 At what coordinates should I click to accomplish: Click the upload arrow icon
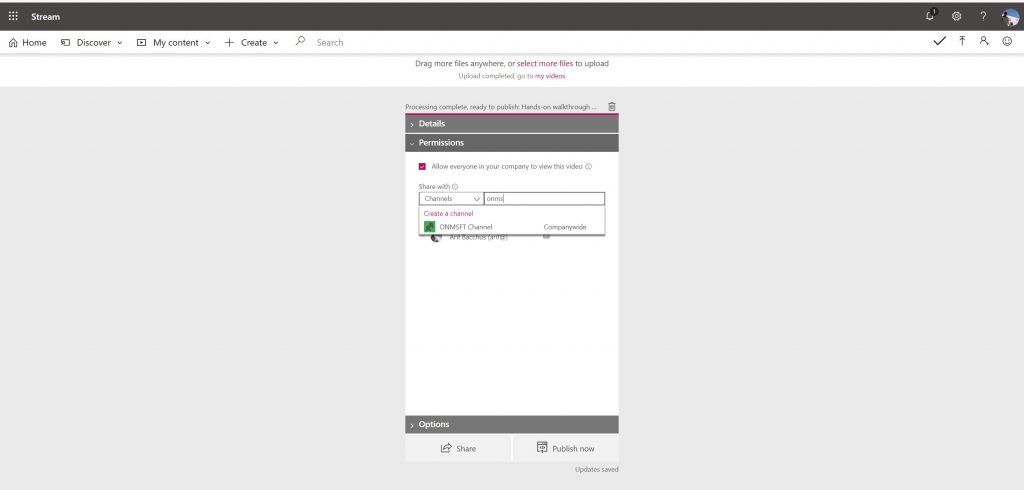[x=962, y=41]
